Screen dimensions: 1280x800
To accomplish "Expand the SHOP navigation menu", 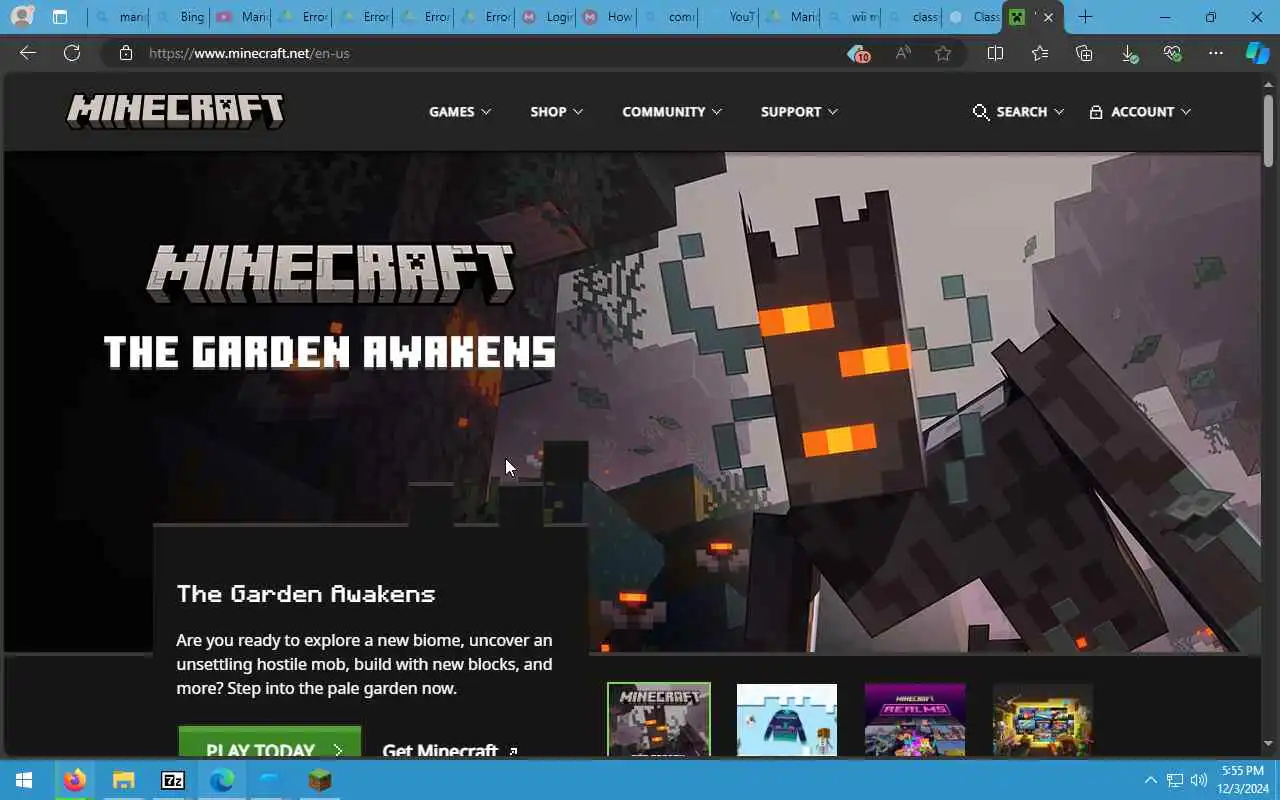I will 556,112.
